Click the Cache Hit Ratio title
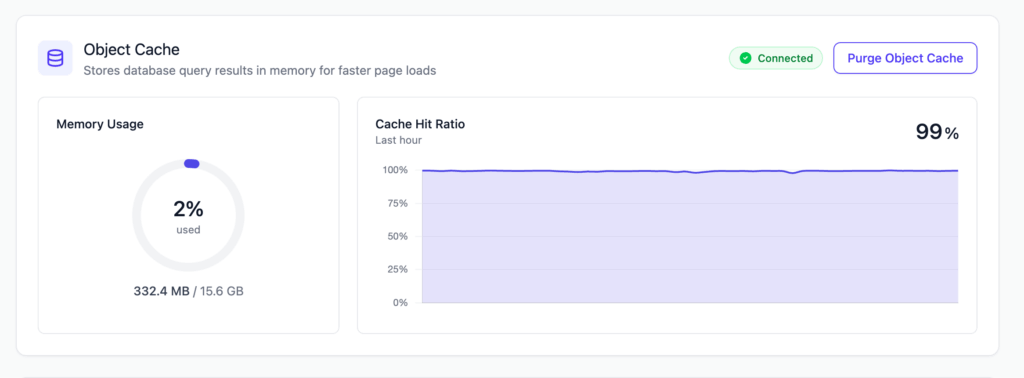1024x378 pixels. tap(420, 124)
